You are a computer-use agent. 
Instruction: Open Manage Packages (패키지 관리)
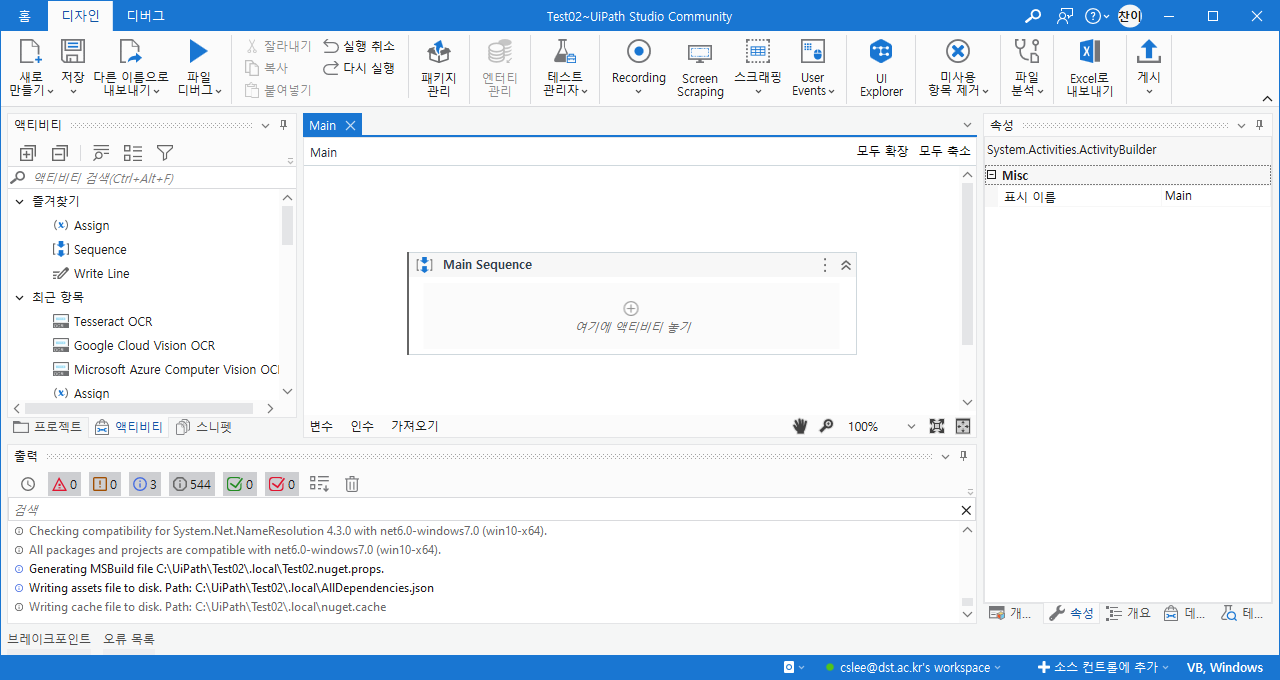(438, 67)
